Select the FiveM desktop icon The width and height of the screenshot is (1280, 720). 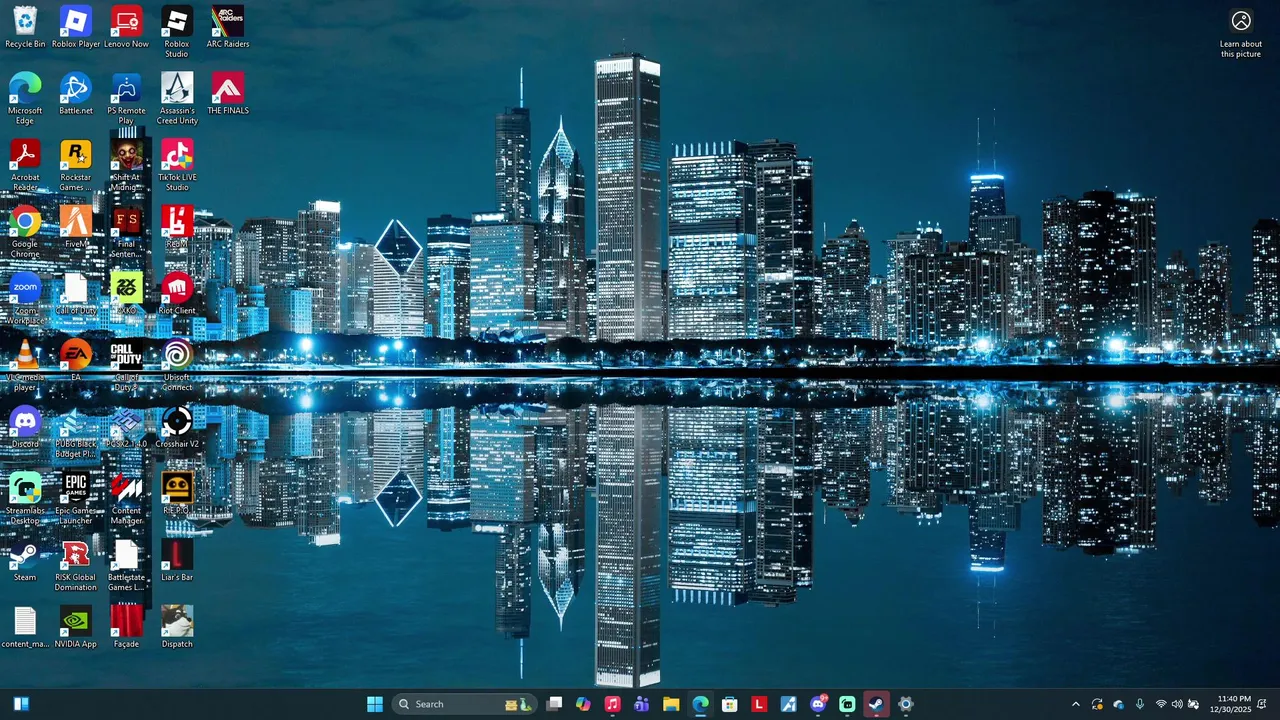tap(76, 227)
